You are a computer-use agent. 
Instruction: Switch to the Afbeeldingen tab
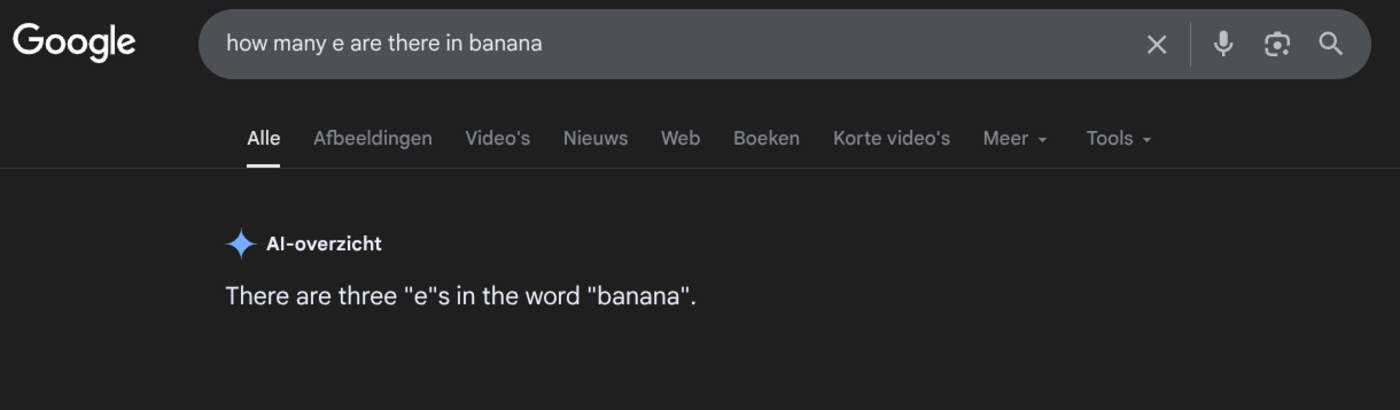[x=373, y=138]
